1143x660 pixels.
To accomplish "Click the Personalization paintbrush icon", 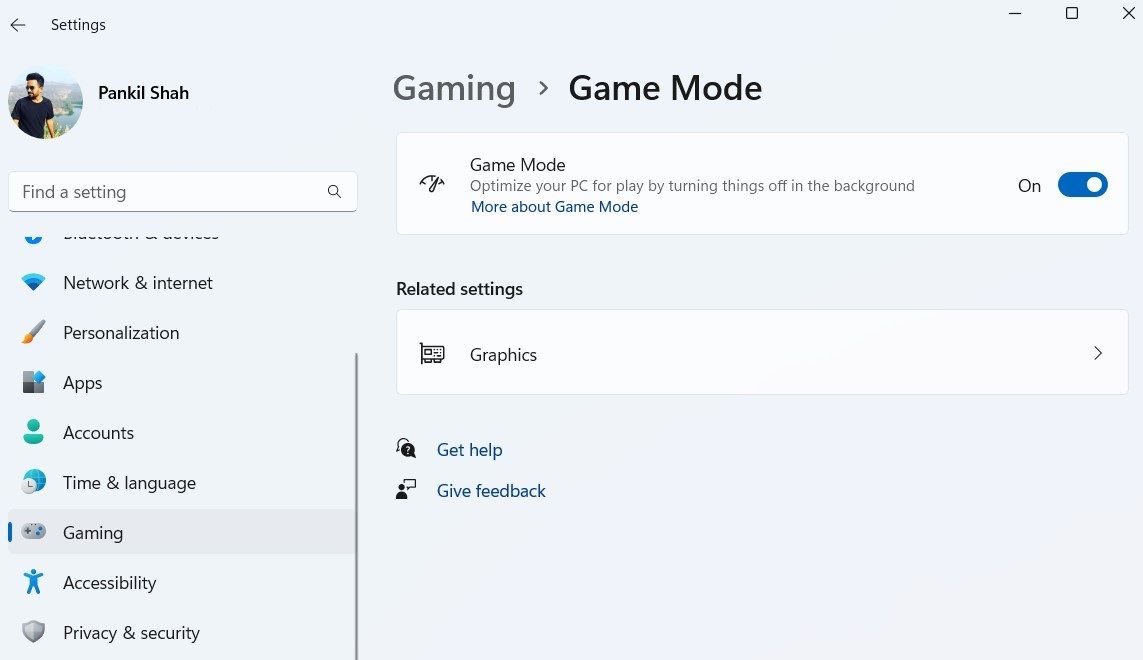I will (34, 333).
